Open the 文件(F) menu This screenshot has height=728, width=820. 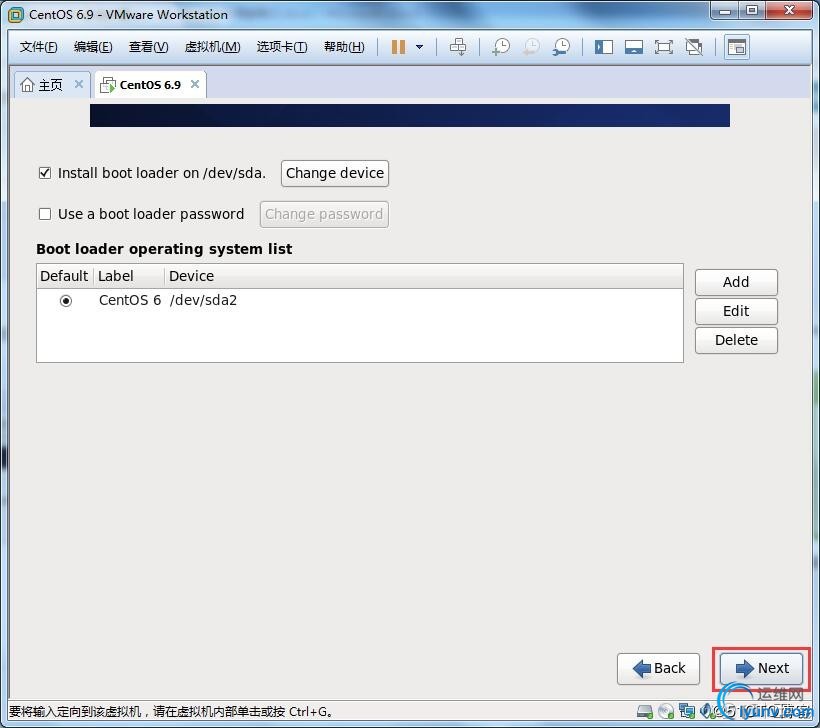(x=38, y=47)
